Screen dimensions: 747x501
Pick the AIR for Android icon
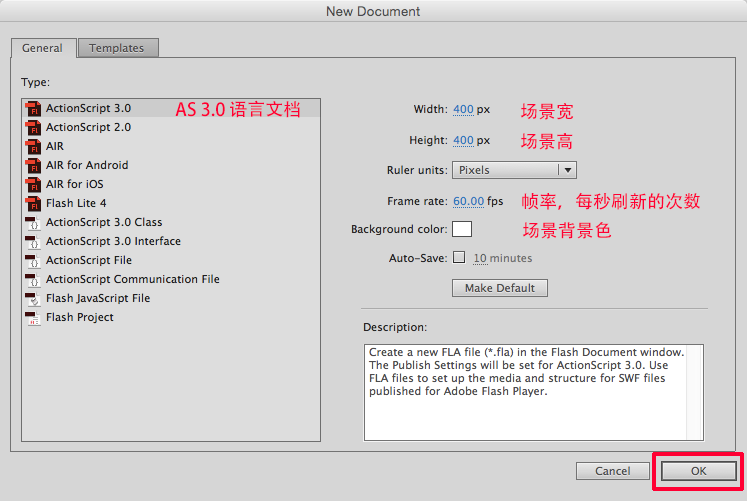[x=33, y=165]
